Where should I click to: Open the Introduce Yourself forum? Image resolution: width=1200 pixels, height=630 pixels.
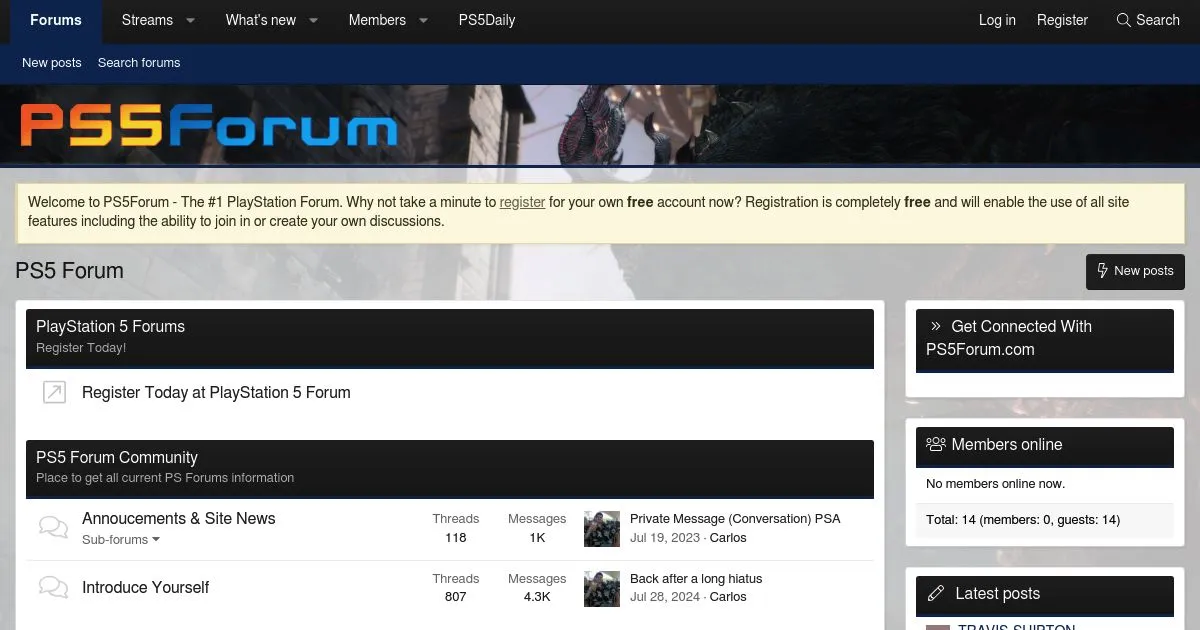click(x=145, y=587)
